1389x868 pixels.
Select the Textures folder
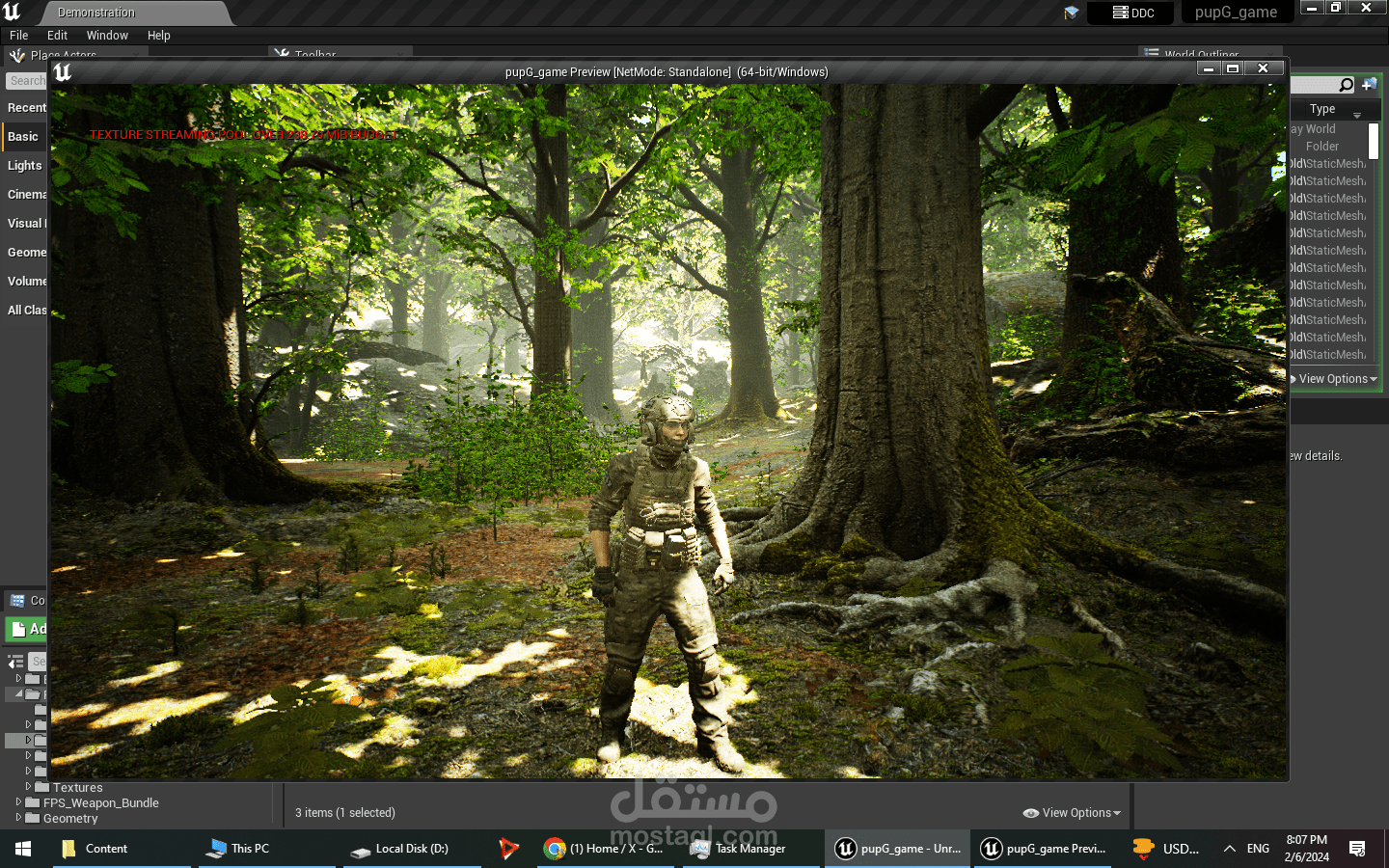(77, 788)
